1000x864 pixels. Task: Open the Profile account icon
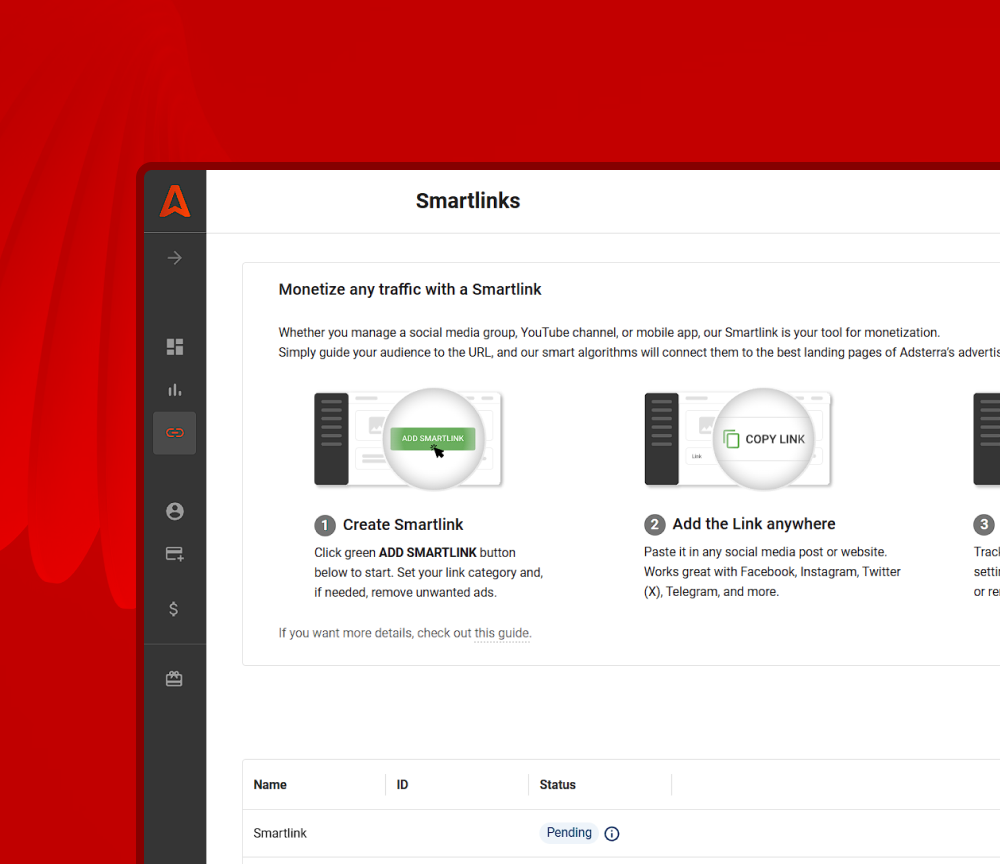(174, 511)
